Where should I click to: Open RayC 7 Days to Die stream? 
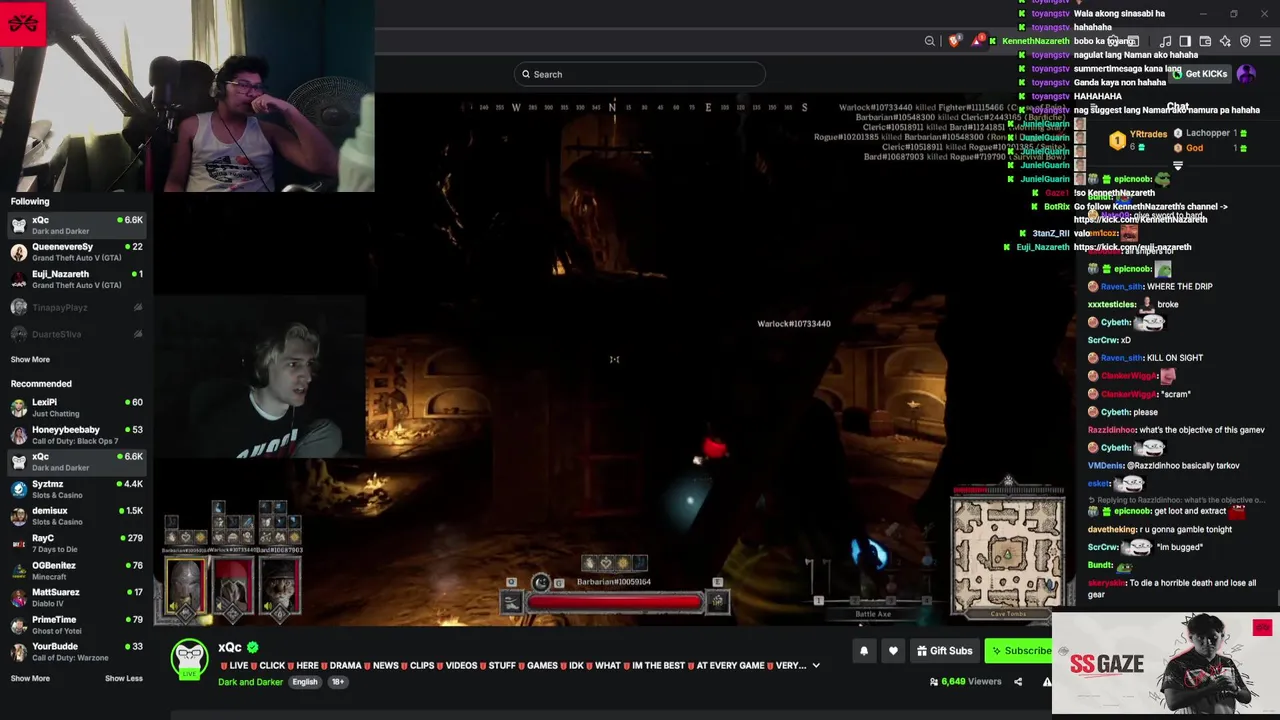coord(76,543)
